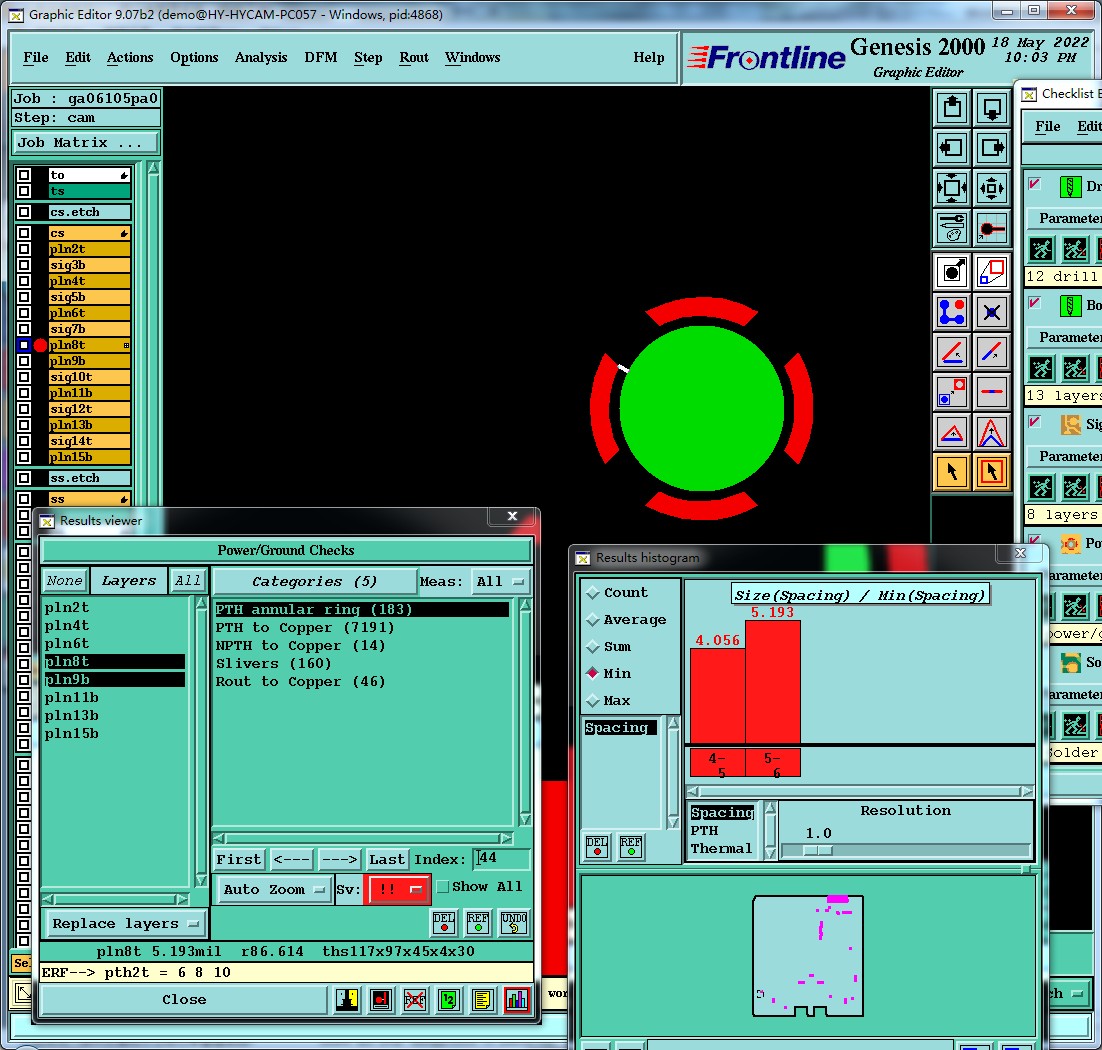Screen dimensions: 1102x1050
Task: Click the pan up arrow icon
Action: pyautogui.click(x=952, y=108)
